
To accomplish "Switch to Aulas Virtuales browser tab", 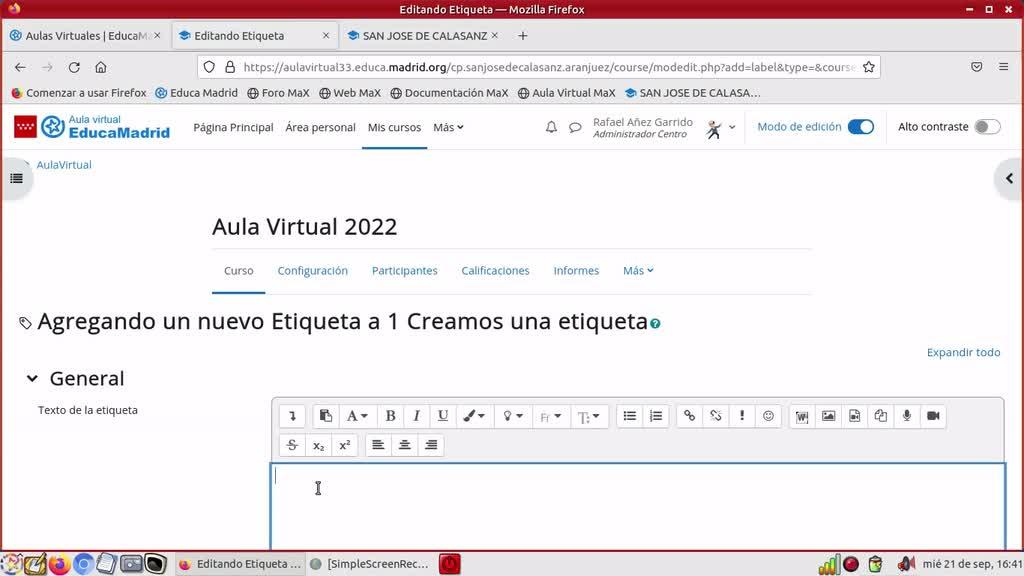I will point(85,36).
